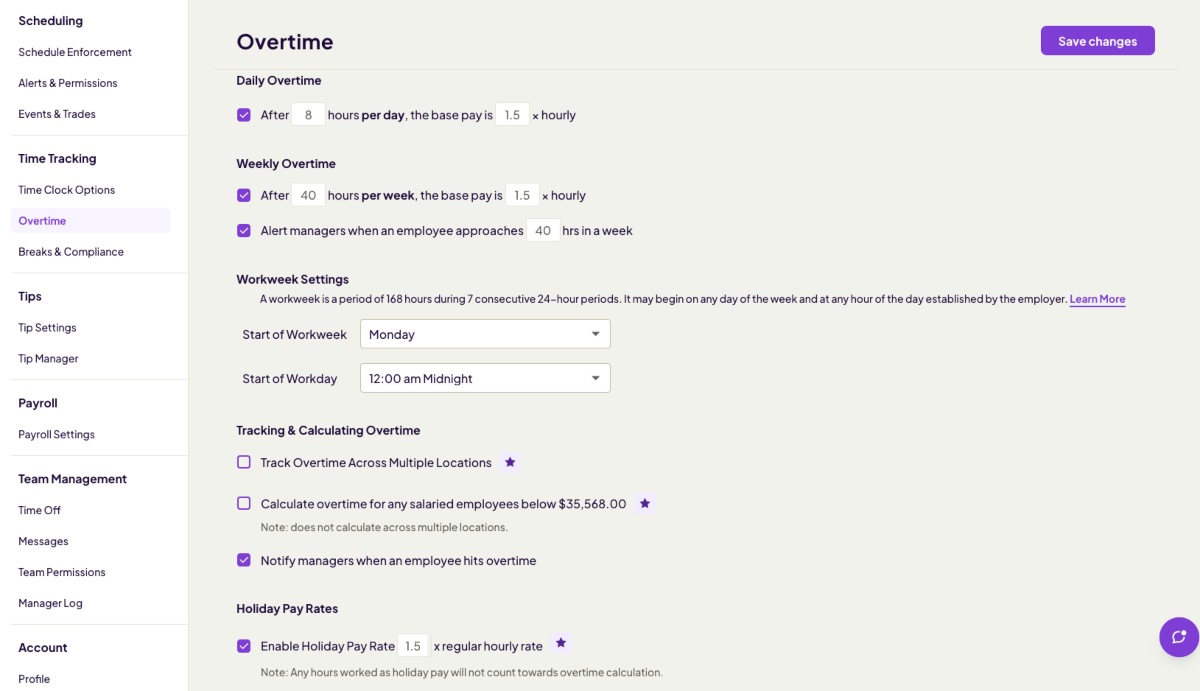
Task: Open Tip Manager from sidebar
Action: [48, 359]
